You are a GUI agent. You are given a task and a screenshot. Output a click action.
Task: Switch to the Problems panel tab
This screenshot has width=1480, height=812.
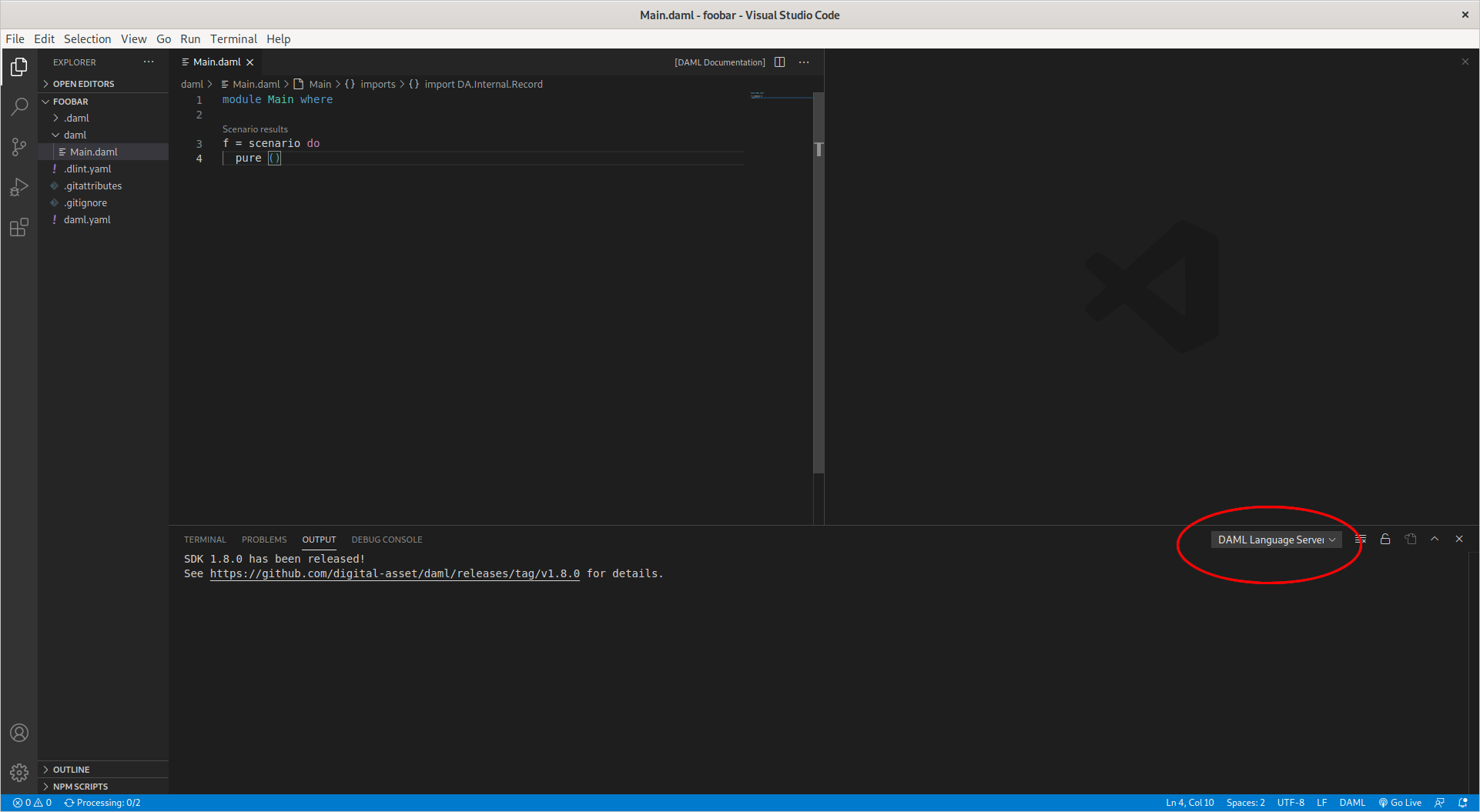[264, 540]
